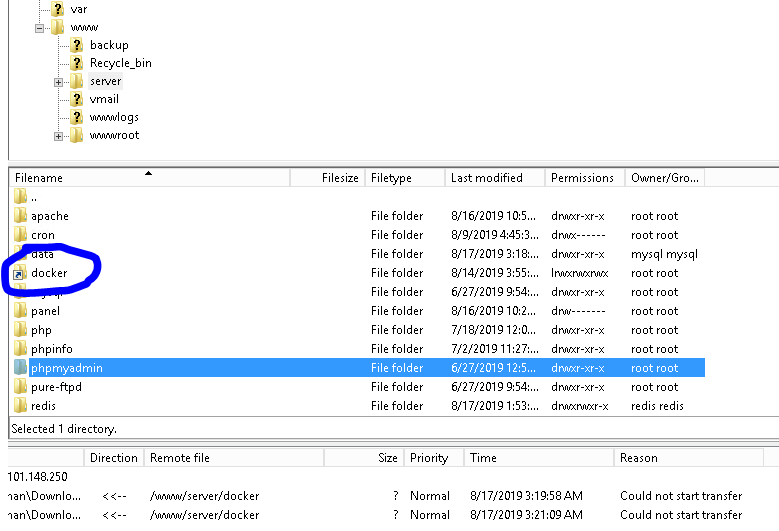
Task: Collapse the www tree node
Action: pyautogui.click(x=40, y=27)
